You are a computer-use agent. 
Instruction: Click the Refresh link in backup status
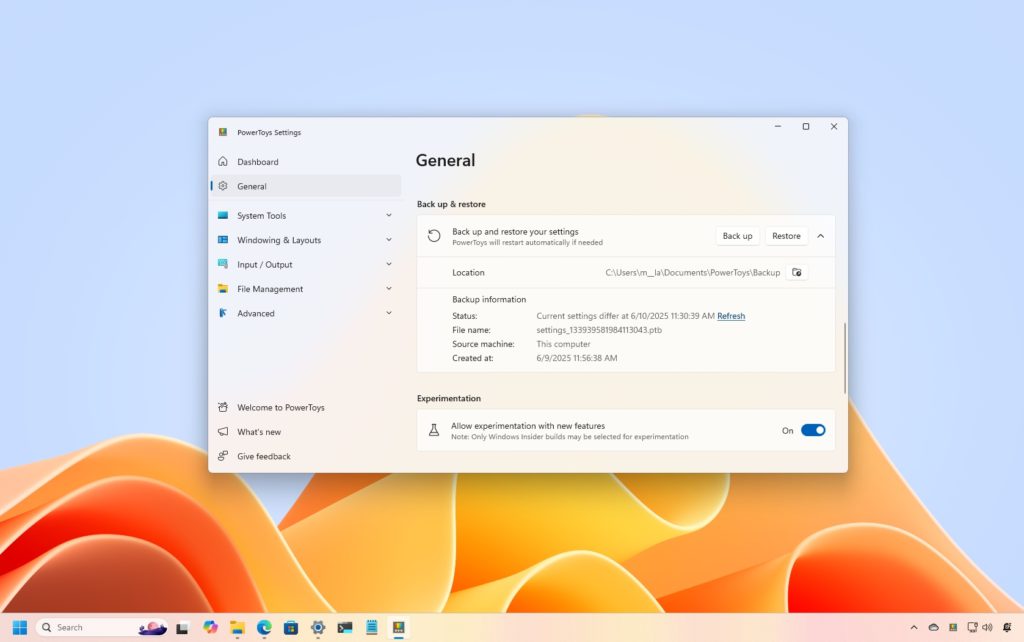(731, 316)
